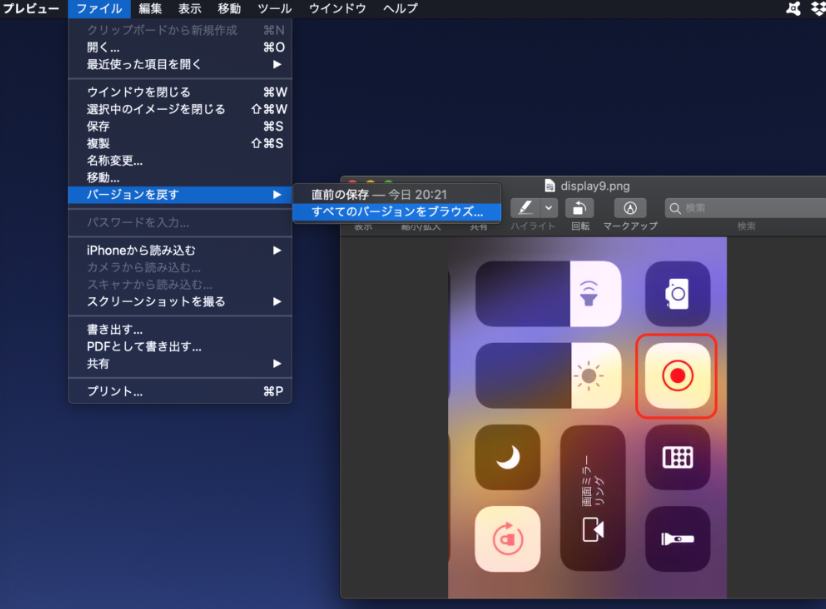Choose PDFとして書き出す...

coord(180,347)
